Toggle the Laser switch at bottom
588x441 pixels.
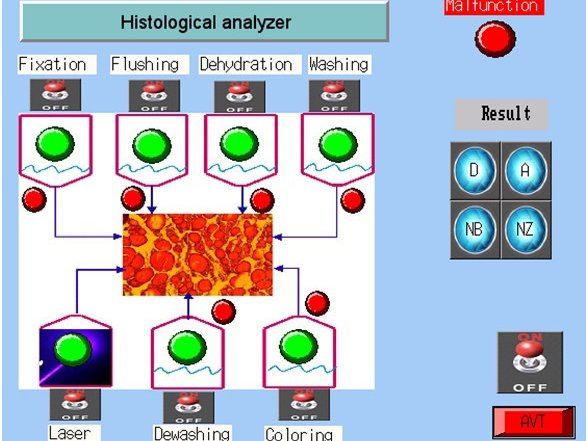(x=75, y=405)
